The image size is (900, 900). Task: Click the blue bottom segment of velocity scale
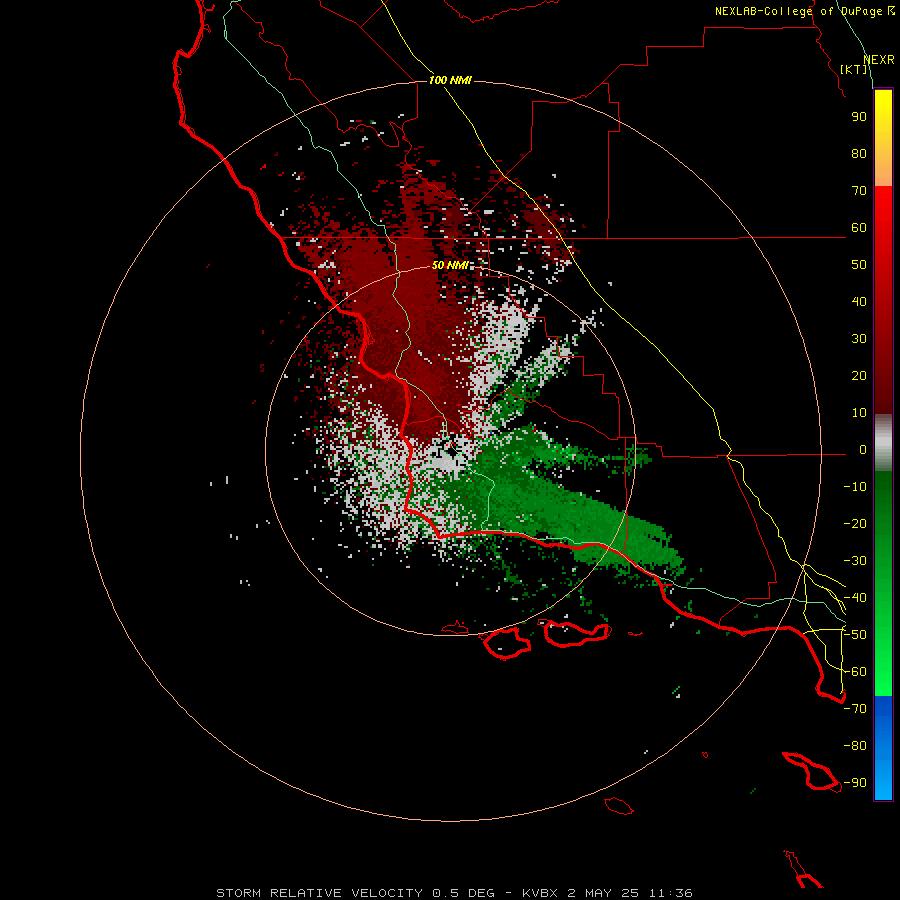pos(883,748)
